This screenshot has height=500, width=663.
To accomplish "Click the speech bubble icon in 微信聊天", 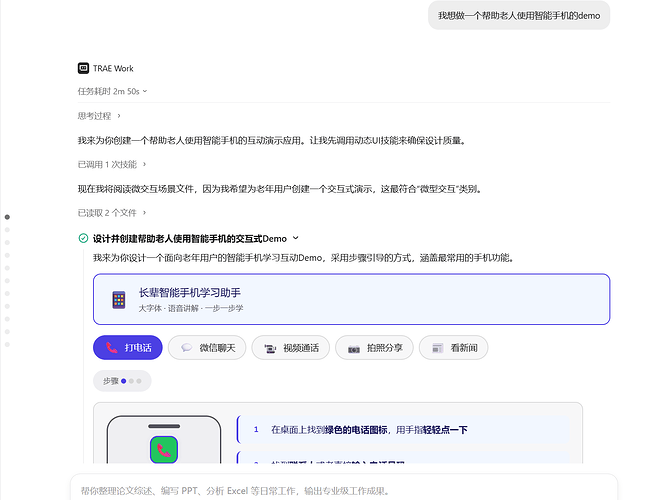I will click(186, 348).
